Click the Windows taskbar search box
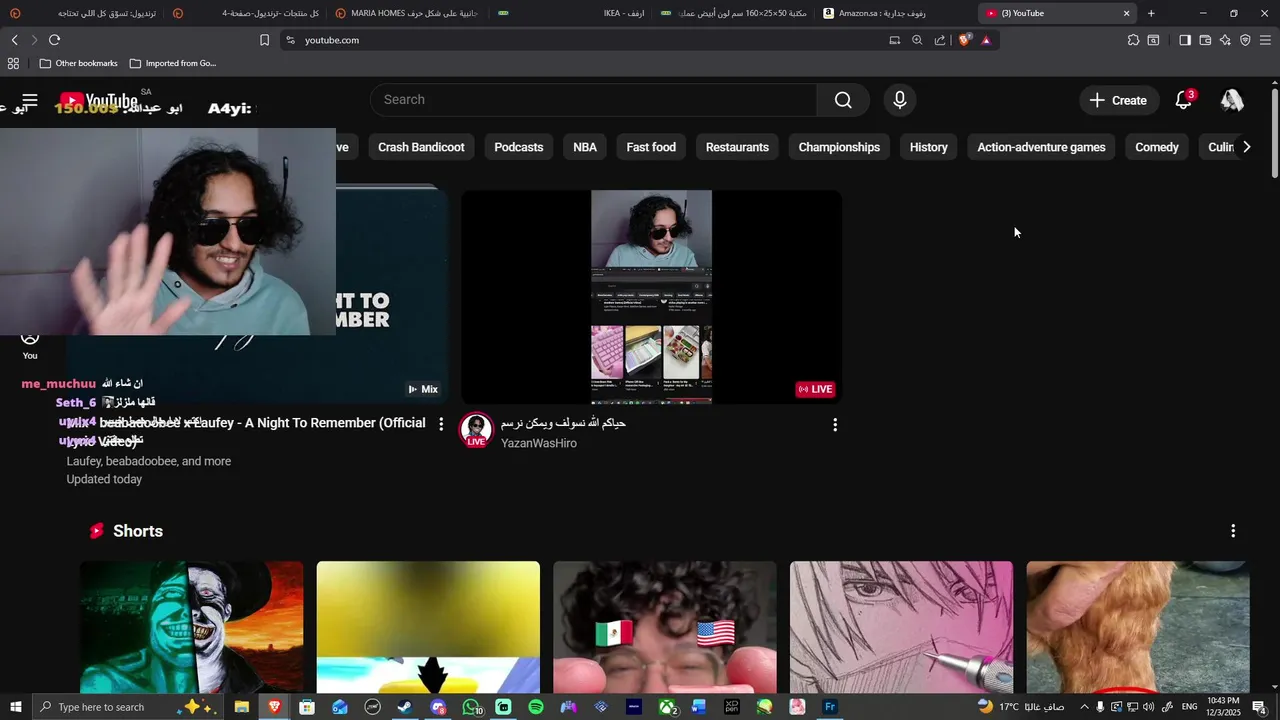The width and height of the screenshot is (1280, 720). pyautogui.click(x=126, y=707)
